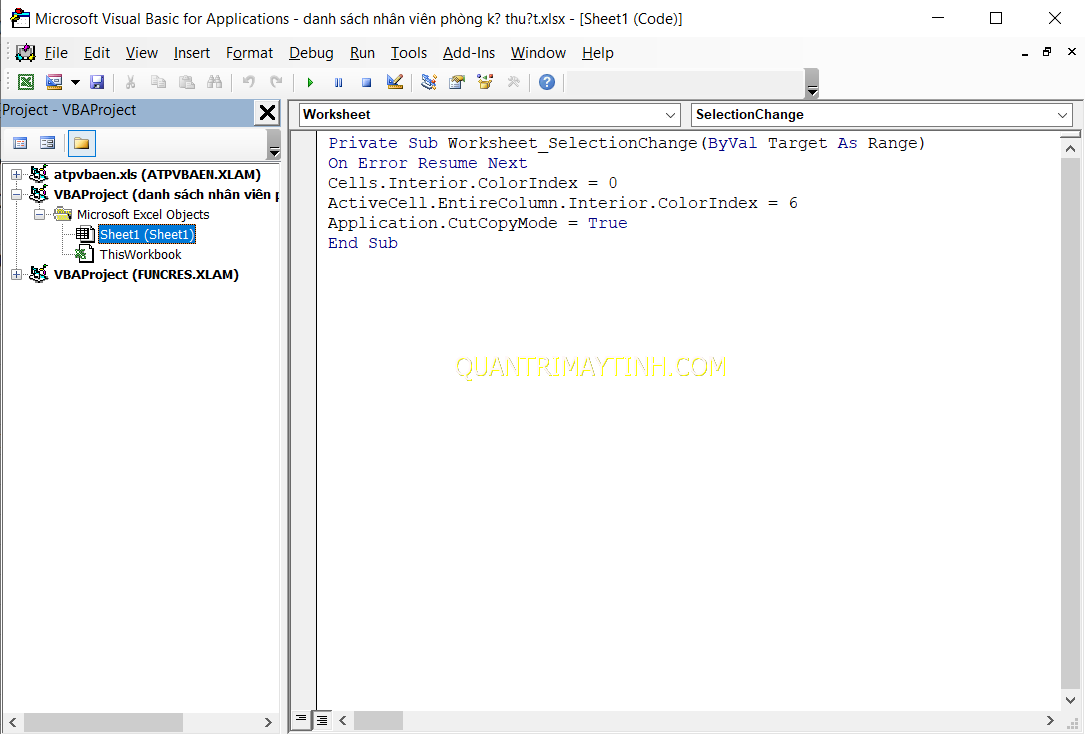Image resolution: width=1085 pixels, height=734 pixels.
Task: Open the Add-Ins menu
Action: tap(469, 53)
